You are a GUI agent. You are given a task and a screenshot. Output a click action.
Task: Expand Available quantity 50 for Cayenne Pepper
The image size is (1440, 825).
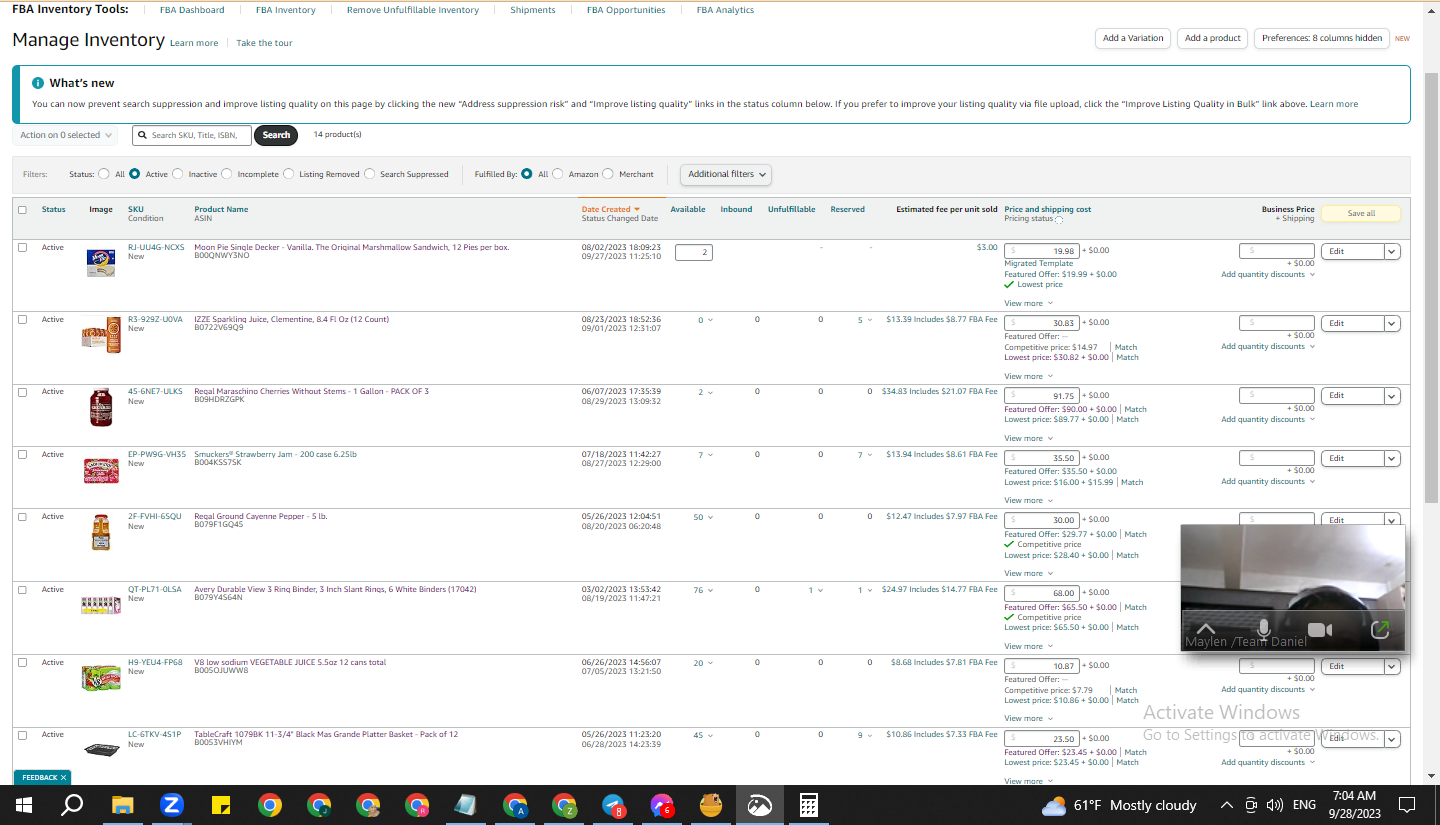704,517
